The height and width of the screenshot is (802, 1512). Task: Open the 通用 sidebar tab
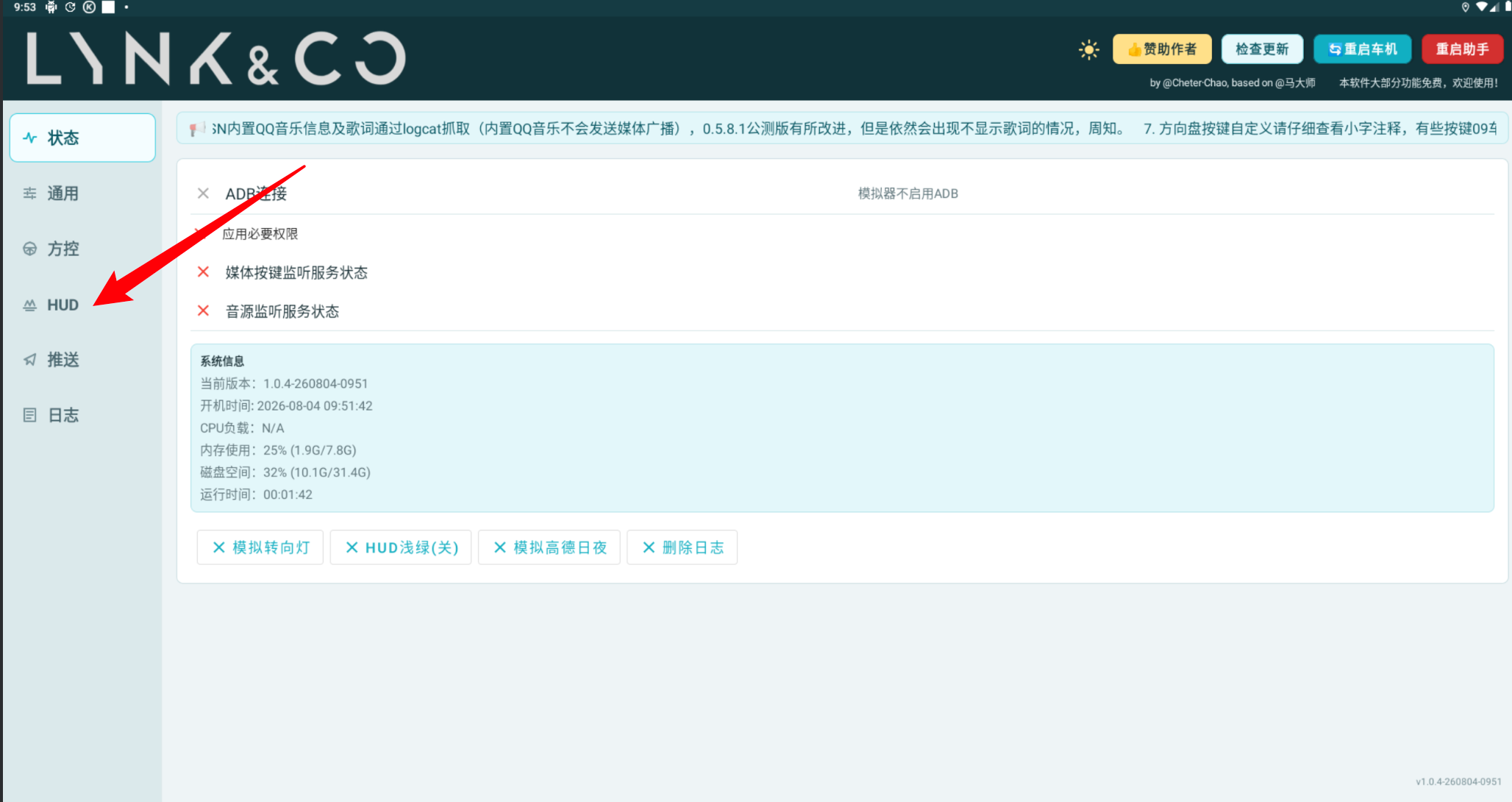click(x=82, y=194)
